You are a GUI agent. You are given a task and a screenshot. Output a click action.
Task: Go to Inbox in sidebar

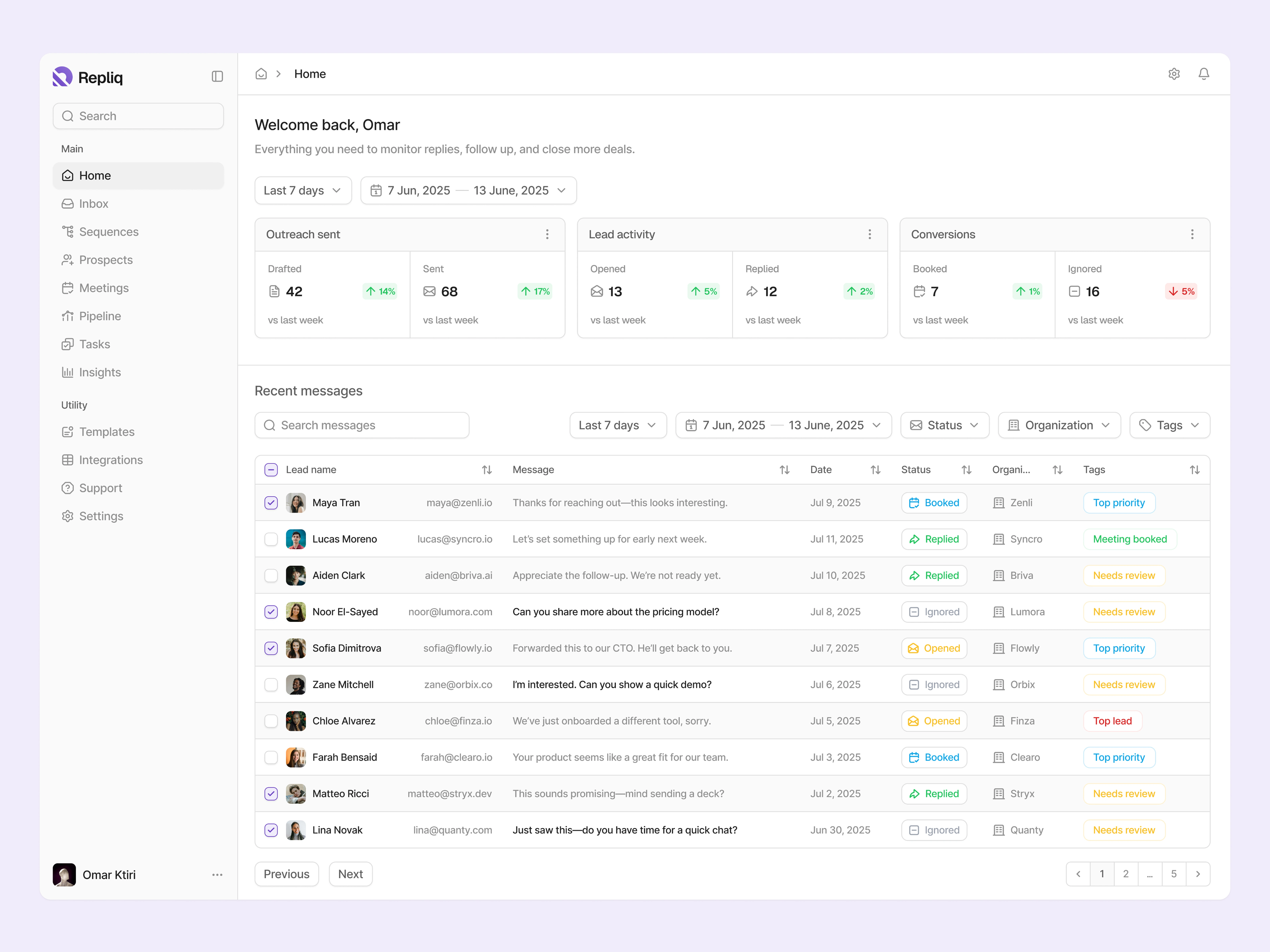[x=94, y=204]
